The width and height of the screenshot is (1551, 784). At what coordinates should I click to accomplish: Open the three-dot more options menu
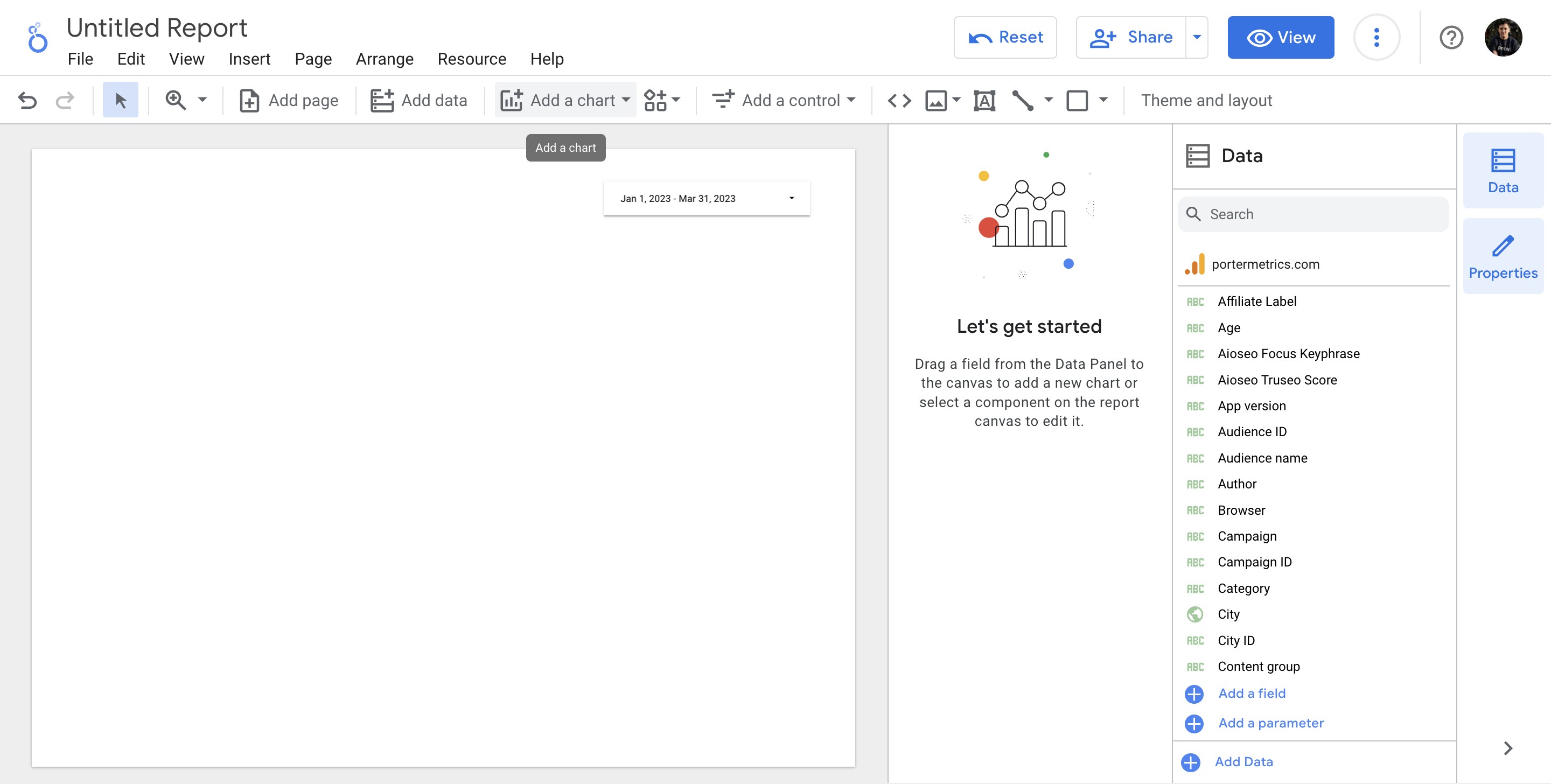[x=1377, y=37]
